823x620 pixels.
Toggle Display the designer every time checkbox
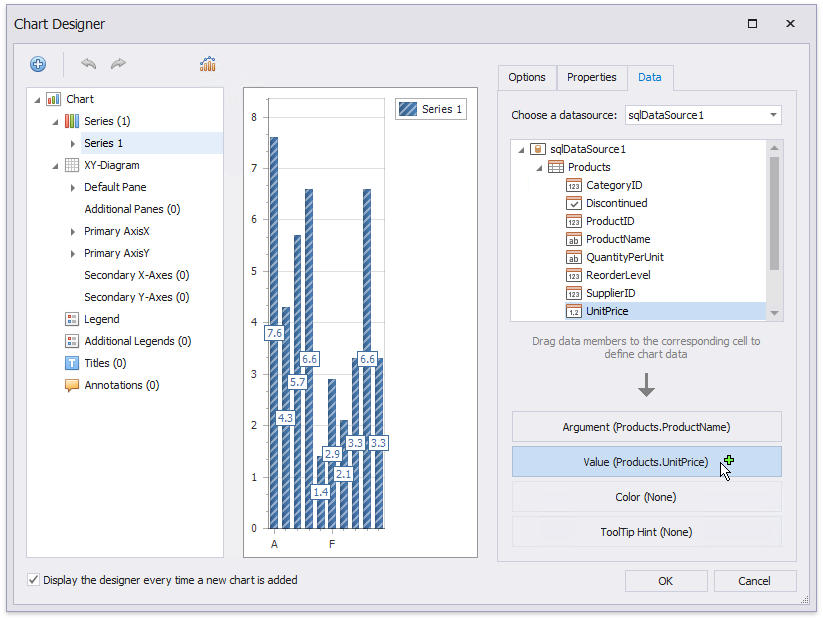tap(34, 580)
